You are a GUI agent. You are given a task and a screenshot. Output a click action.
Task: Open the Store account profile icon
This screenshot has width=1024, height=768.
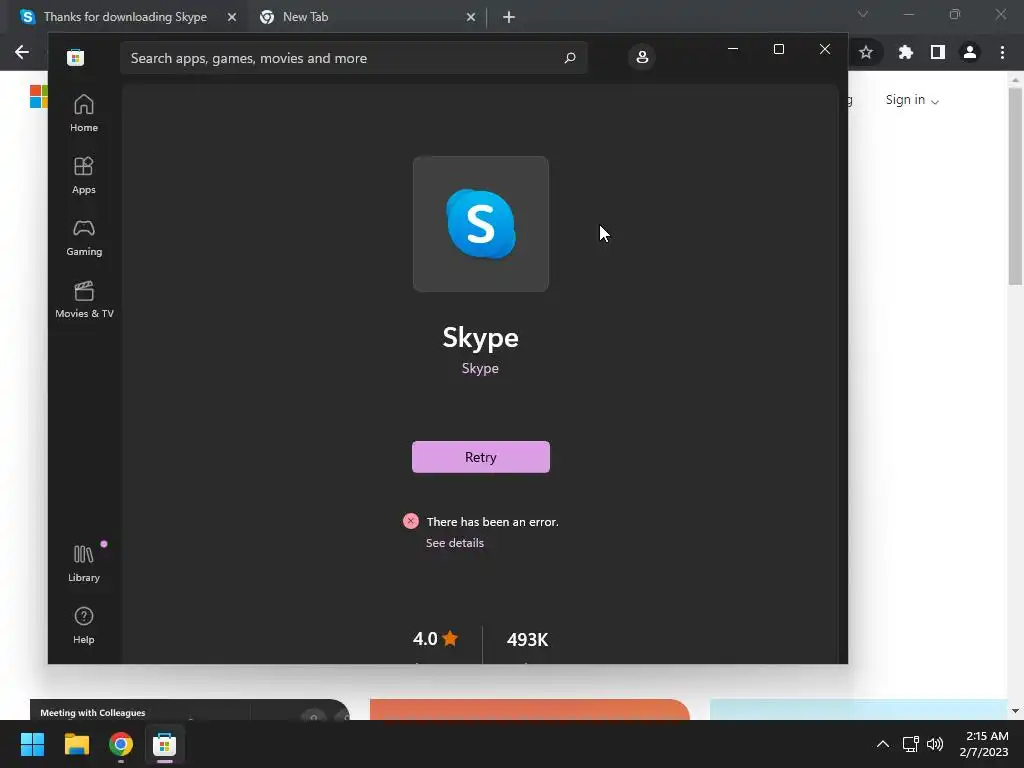coord(642,57)
